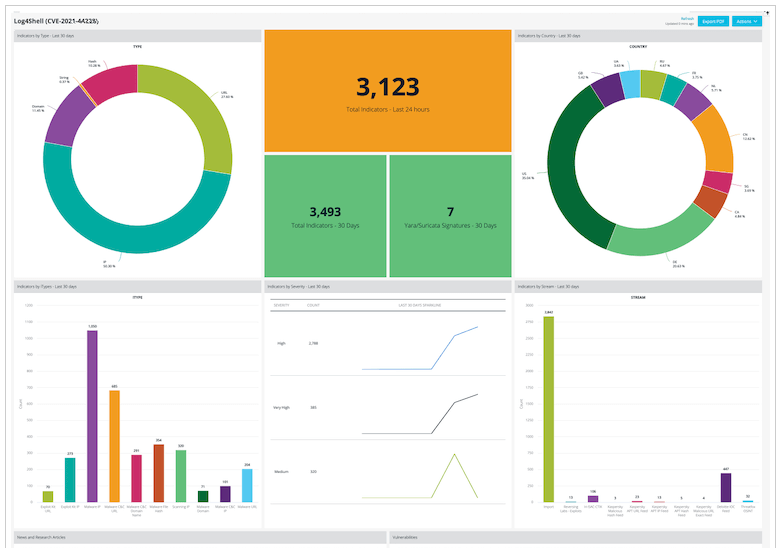The image size is (780, 548).
Task: Select the dark purple GB segment in Country donut
Action: click(x=608, y=90)
